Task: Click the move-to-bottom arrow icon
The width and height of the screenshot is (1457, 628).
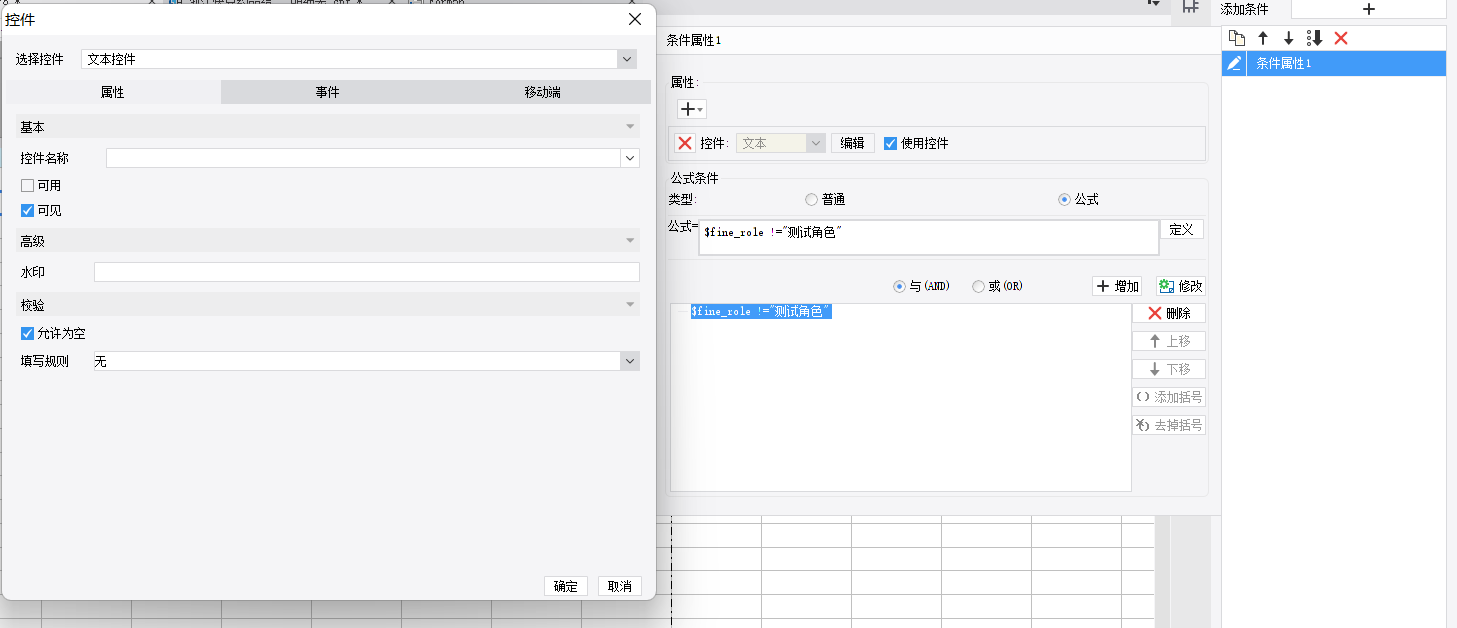Action: pos(1315,38)
